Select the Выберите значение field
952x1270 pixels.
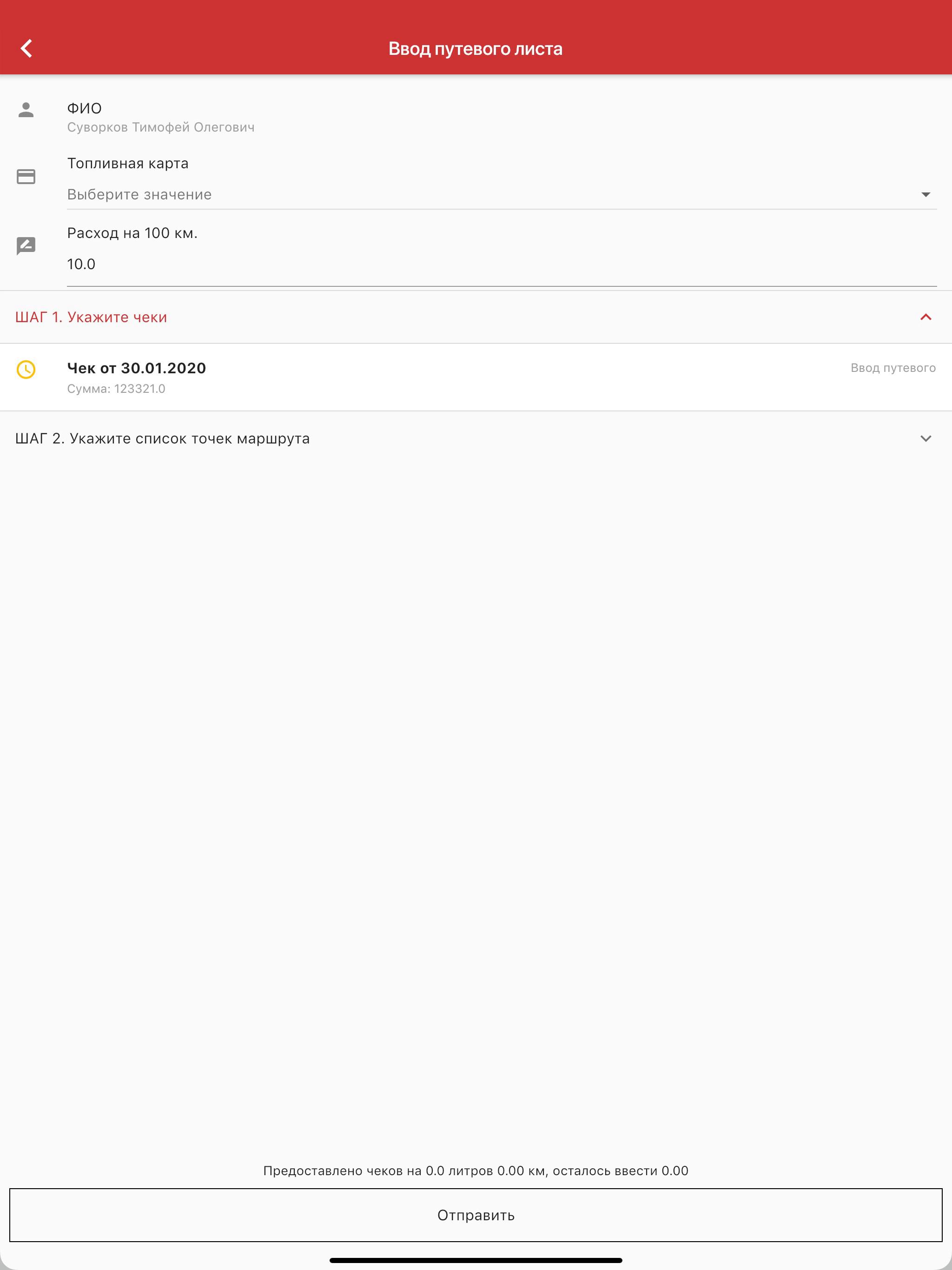[x=501, y=195]
